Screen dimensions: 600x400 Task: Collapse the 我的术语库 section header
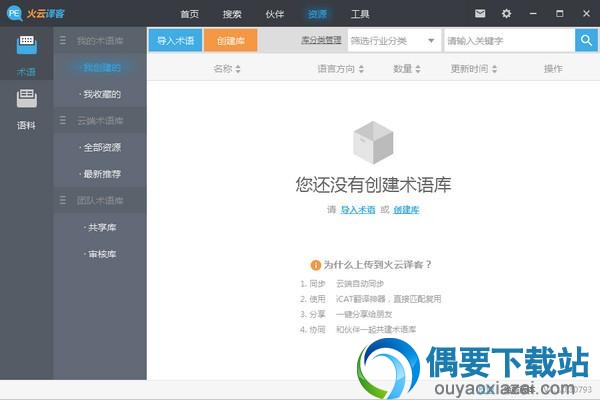(x=100, y=41)
